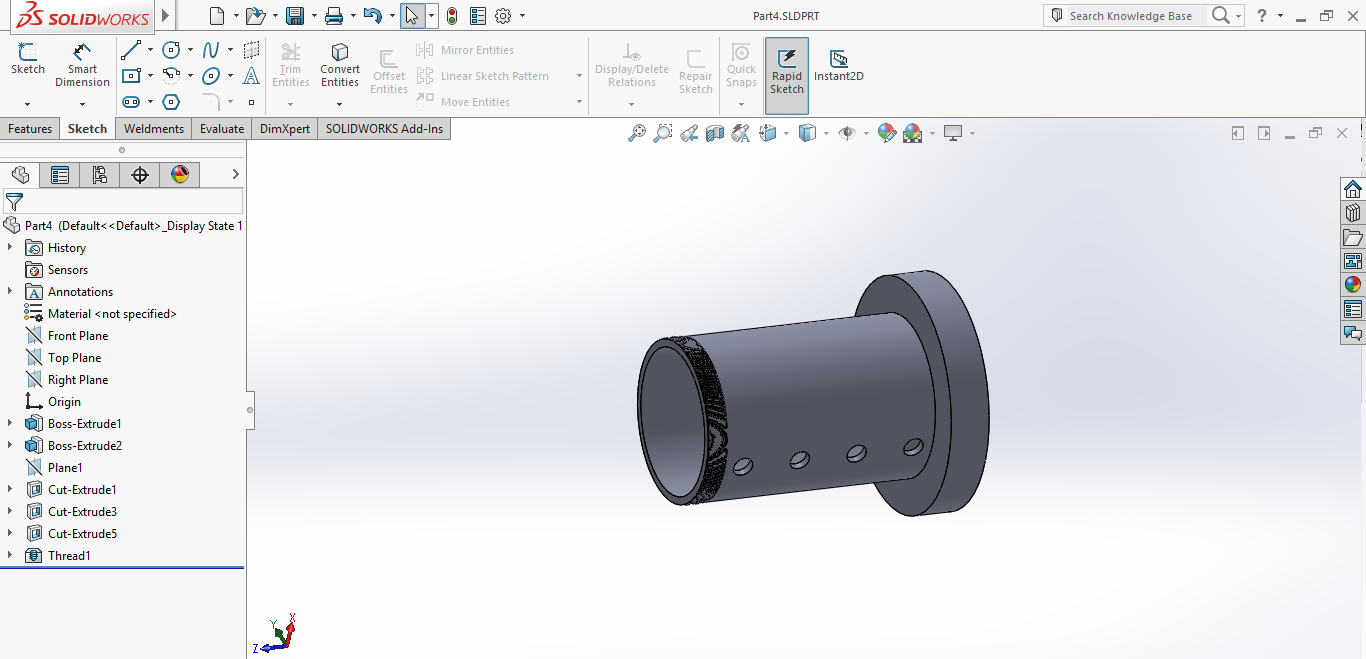Screen dimensions: 1366x659
Task: Select the 3-point Arc tool
Action: click(x=172, y=76)
